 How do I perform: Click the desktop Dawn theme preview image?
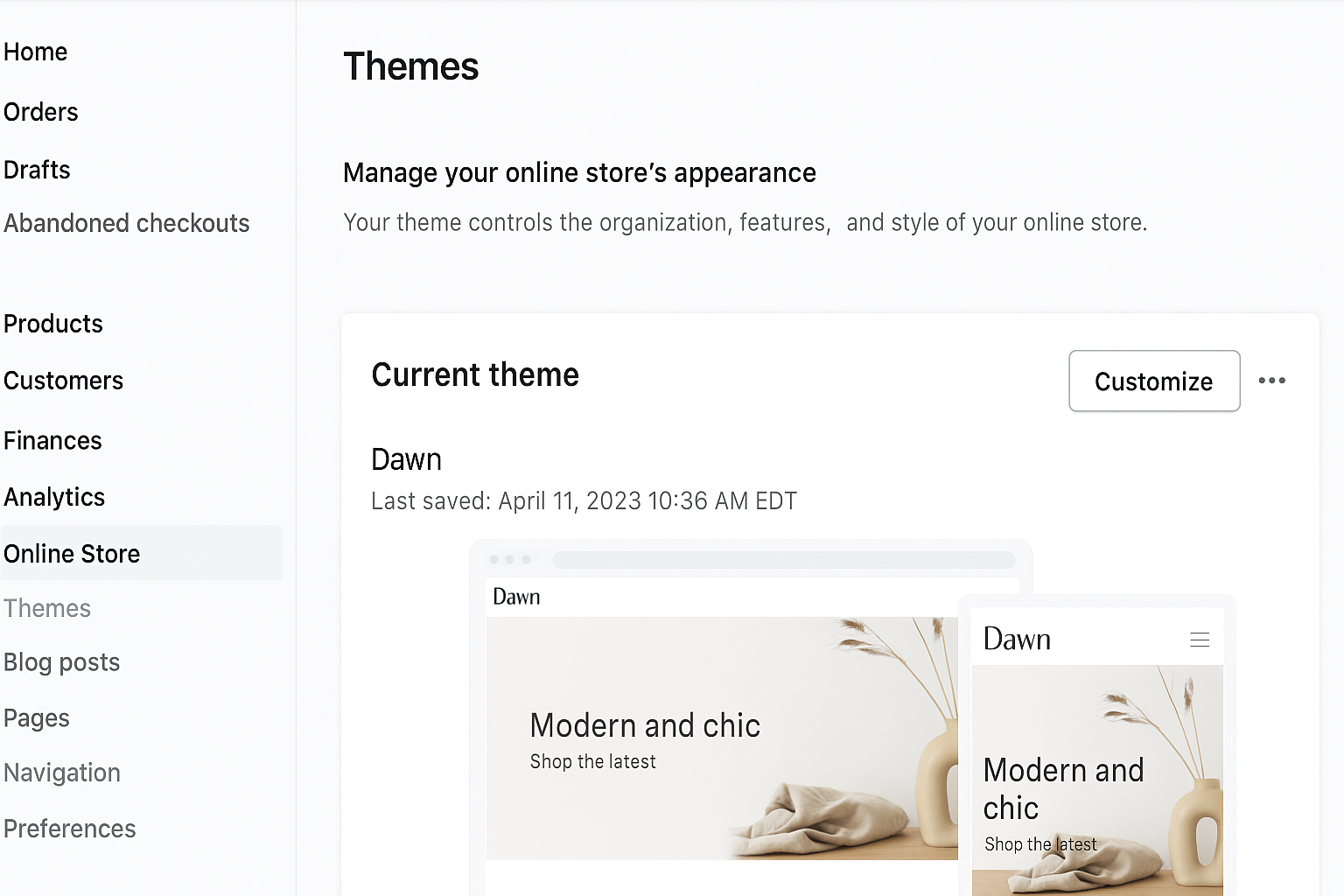pos(722,738)
